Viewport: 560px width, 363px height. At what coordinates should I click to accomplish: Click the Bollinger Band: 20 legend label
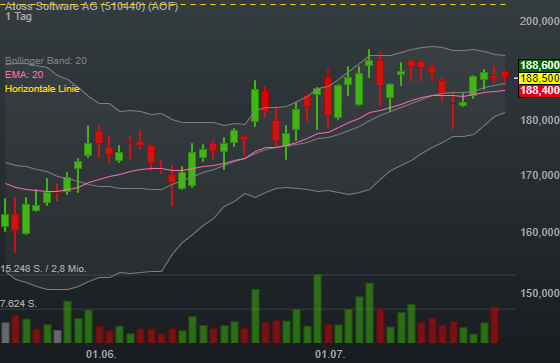(46, 61)
